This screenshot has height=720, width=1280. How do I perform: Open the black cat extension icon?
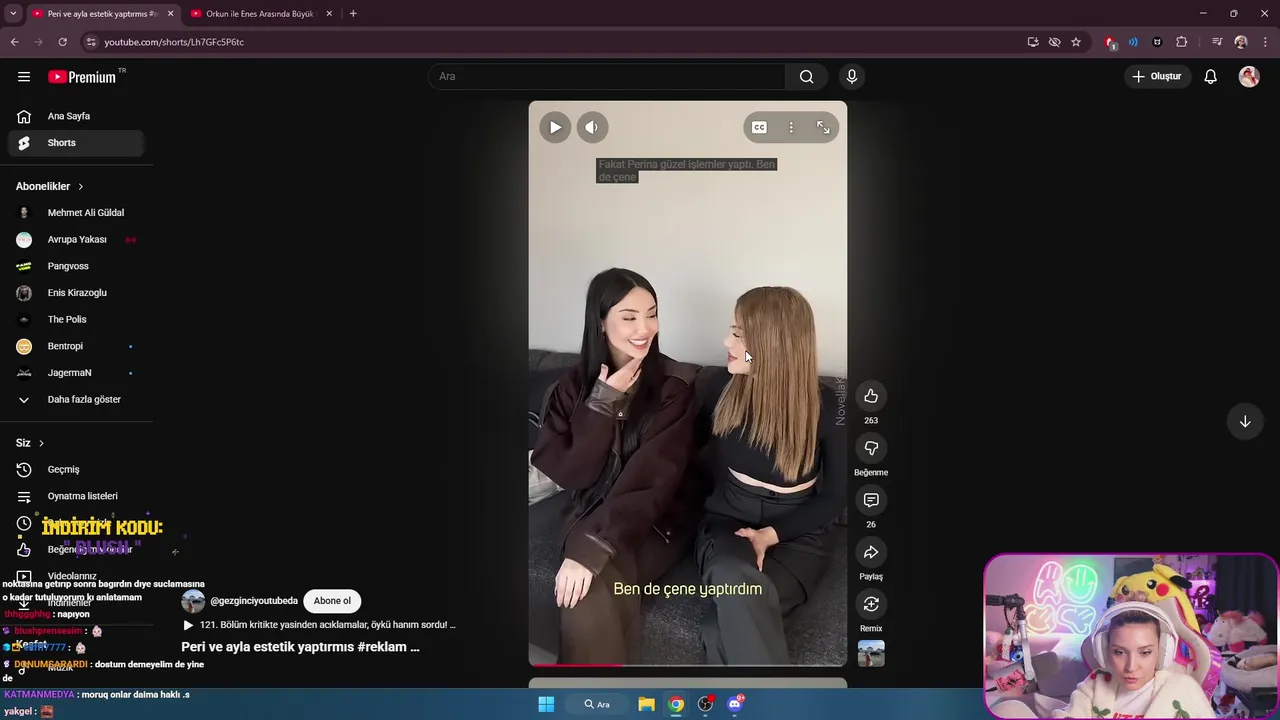1157,42
